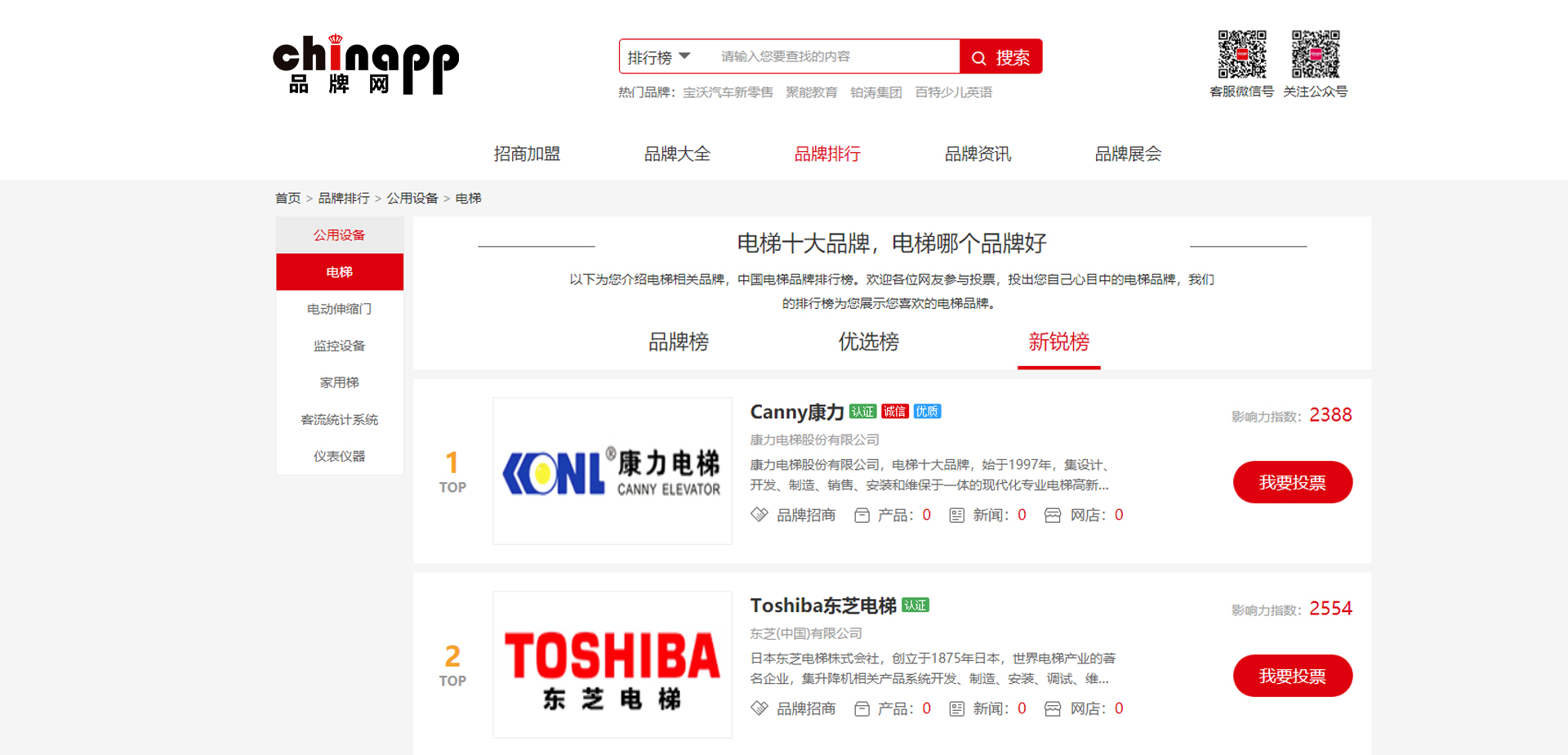The height and width of the screenshot is (755, 1568).
Task: Open the Canny康力 brand title
Action: [x=797, y=412]
